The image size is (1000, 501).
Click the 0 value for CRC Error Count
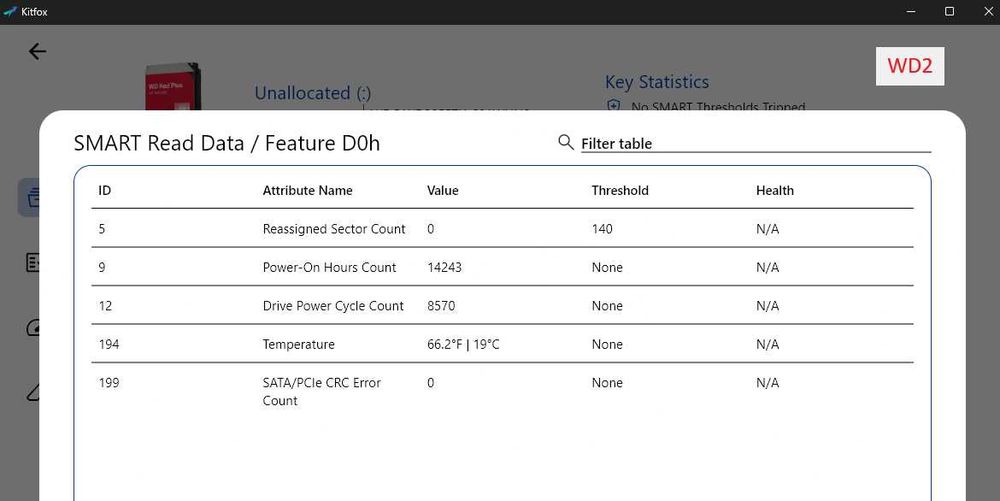tap(430, 382)
